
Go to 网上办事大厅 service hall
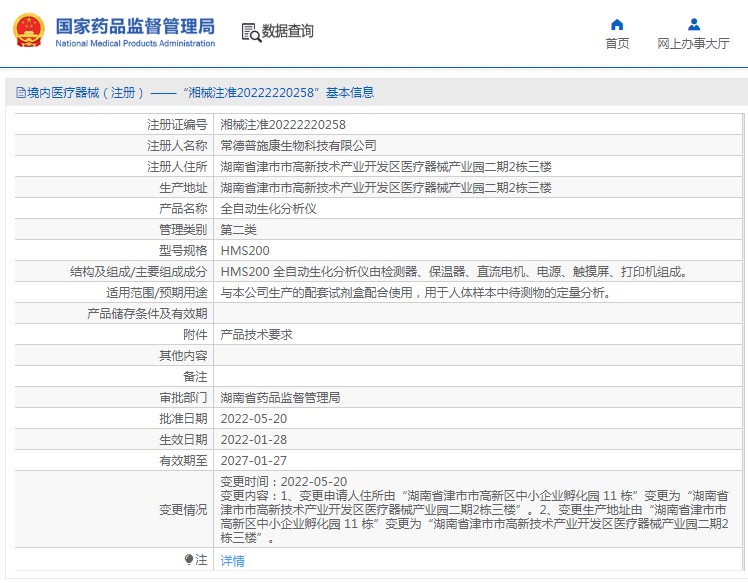point(693,44)
